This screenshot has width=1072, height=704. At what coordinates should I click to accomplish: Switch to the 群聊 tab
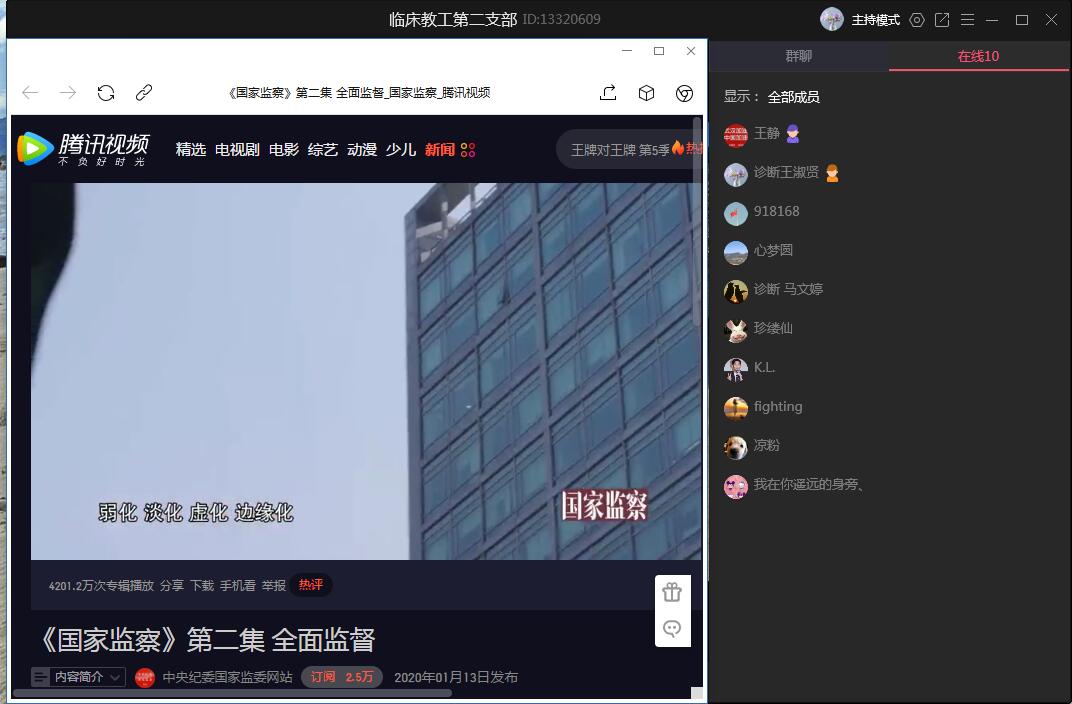(798, 56)
